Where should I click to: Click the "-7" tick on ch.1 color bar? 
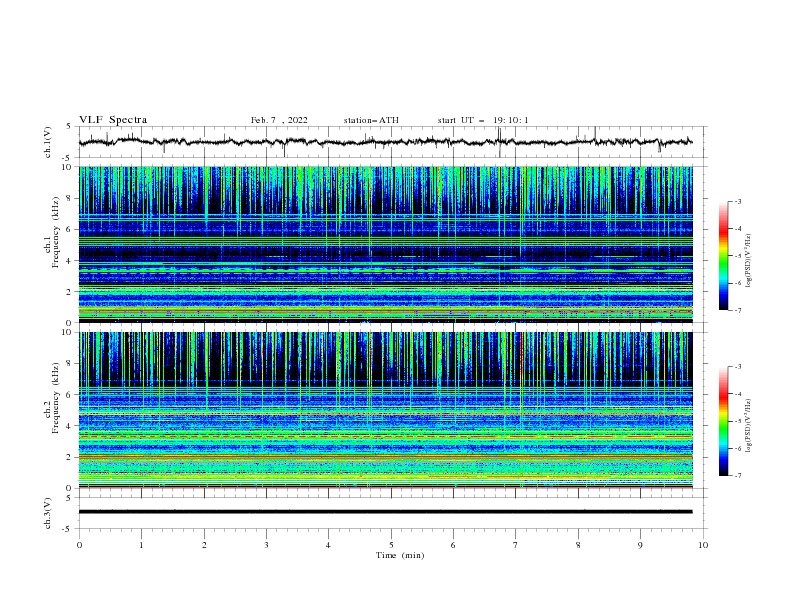coord(738,310)
